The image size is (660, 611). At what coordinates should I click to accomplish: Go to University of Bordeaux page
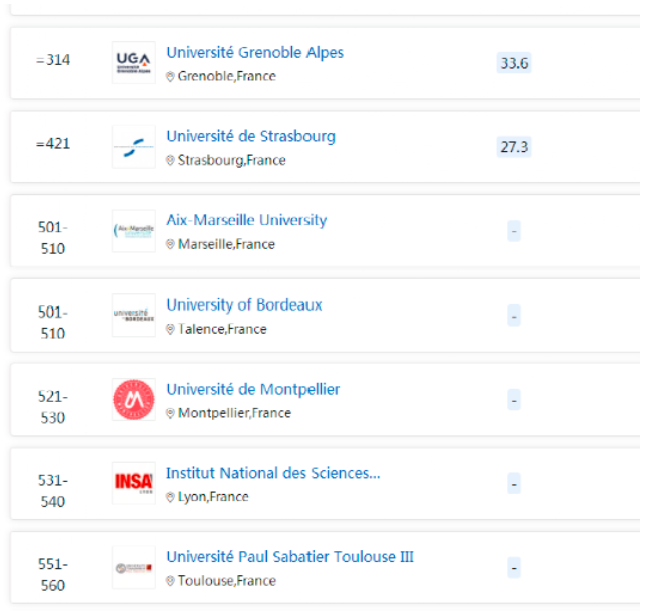244,305
